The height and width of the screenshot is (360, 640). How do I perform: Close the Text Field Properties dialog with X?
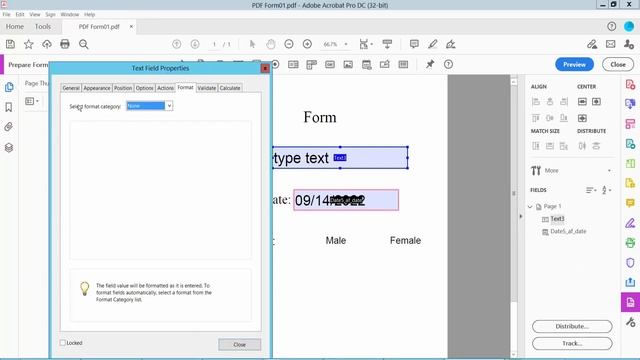coord(265,68)
